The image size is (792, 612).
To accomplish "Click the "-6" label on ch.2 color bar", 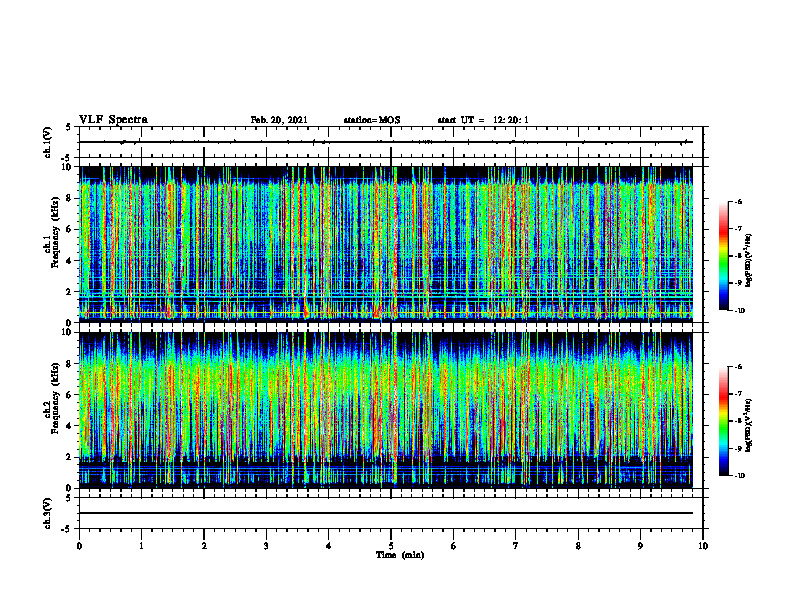I will pyautogui.click(x=738, y=367).
